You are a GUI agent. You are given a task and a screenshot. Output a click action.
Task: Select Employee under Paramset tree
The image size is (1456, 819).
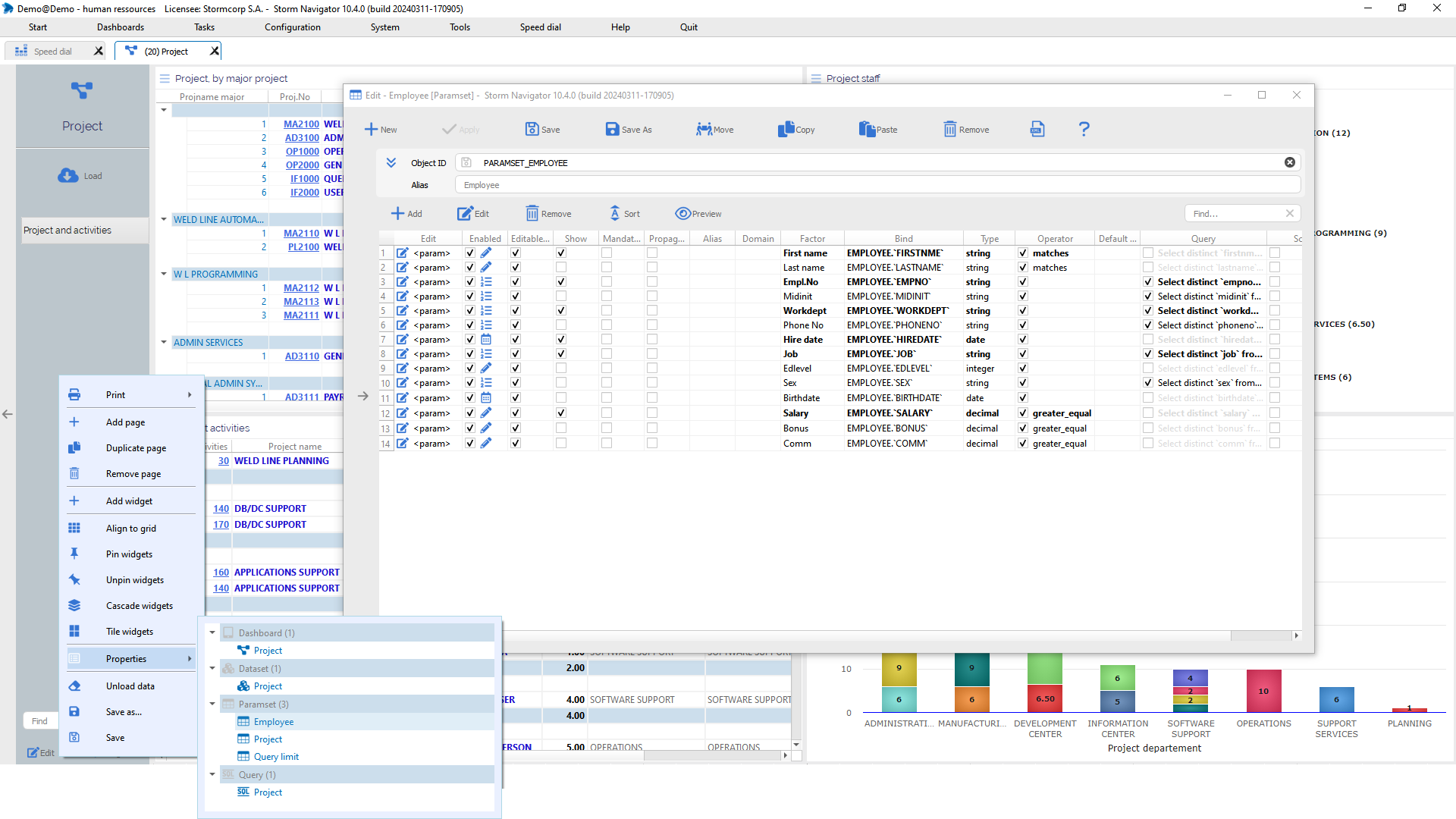(x=274, y=722)
